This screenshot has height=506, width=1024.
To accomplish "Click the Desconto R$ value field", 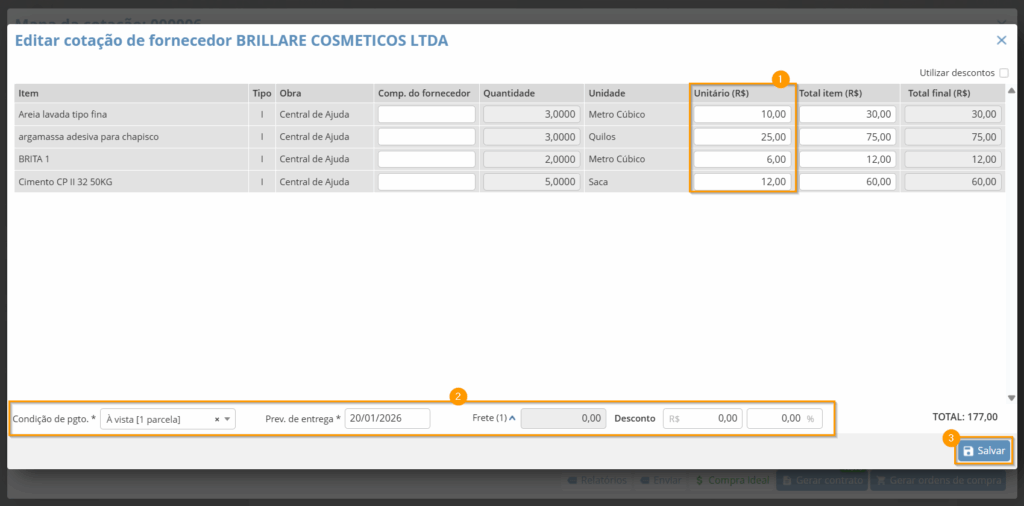I will (x=703, y=419).
